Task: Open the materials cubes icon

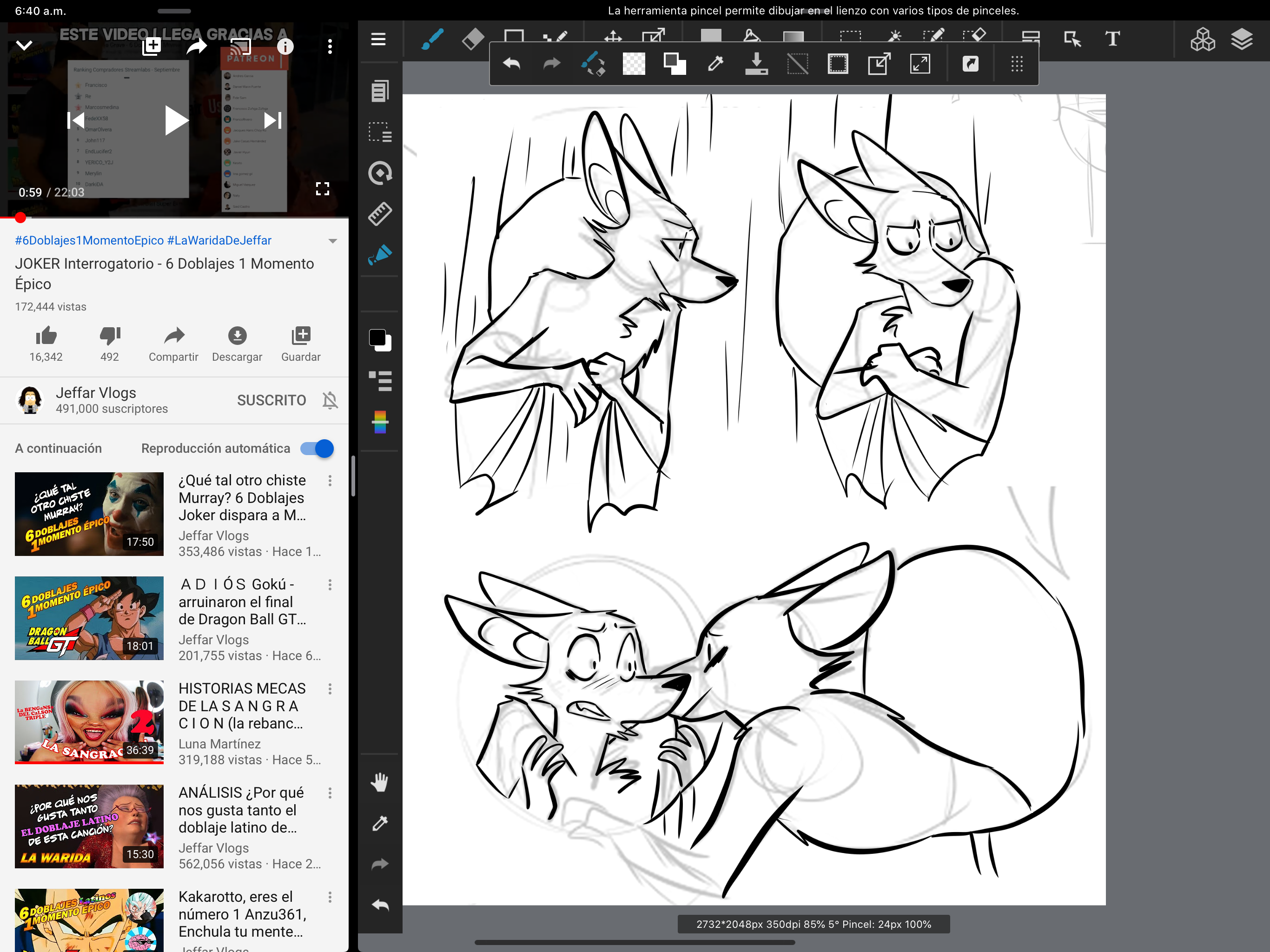Action: [x=1202, y=39]
